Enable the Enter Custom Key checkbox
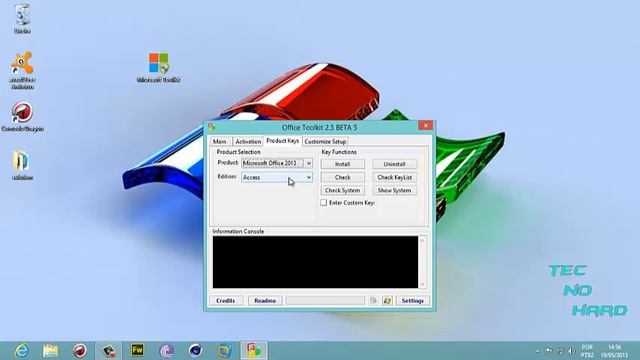The height and width of the screenshot is (360, 640). pyautogui.click(x=324, y=202)
